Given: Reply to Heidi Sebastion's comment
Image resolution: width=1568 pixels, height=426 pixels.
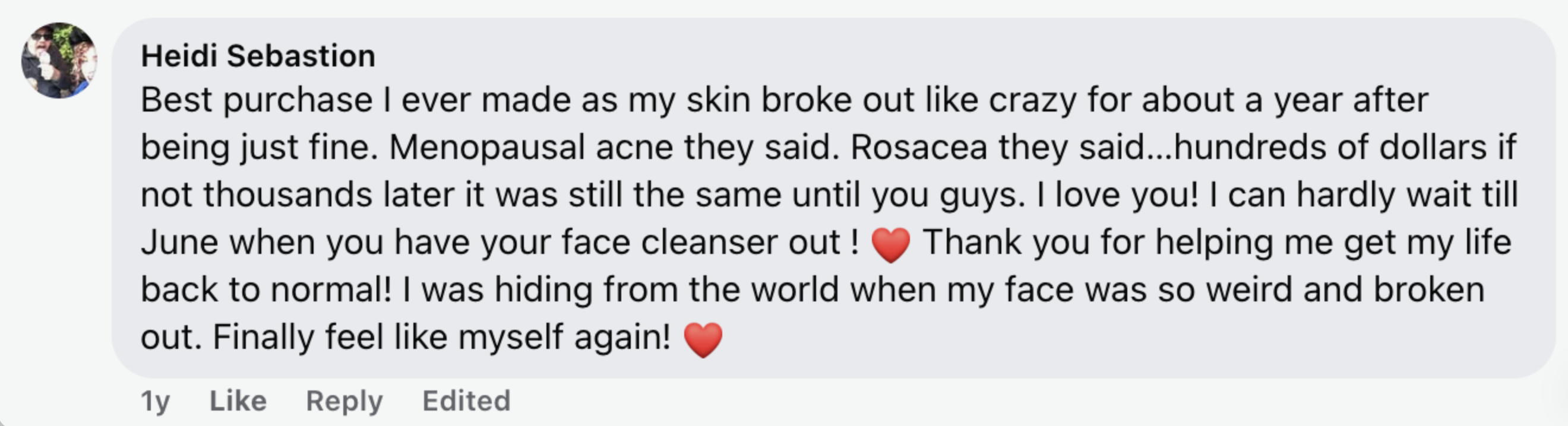Looking at the screenshot, I should 344,400.
